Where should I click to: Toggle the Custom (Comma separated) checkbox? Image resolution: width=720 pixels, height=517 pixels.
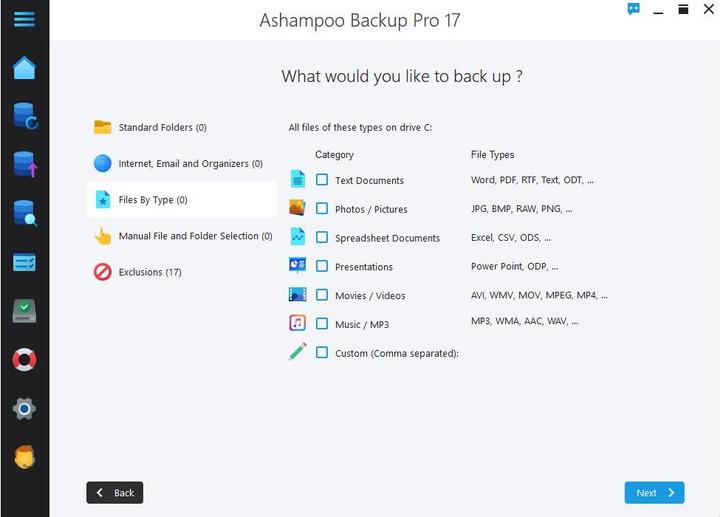(x=322, y=353)
